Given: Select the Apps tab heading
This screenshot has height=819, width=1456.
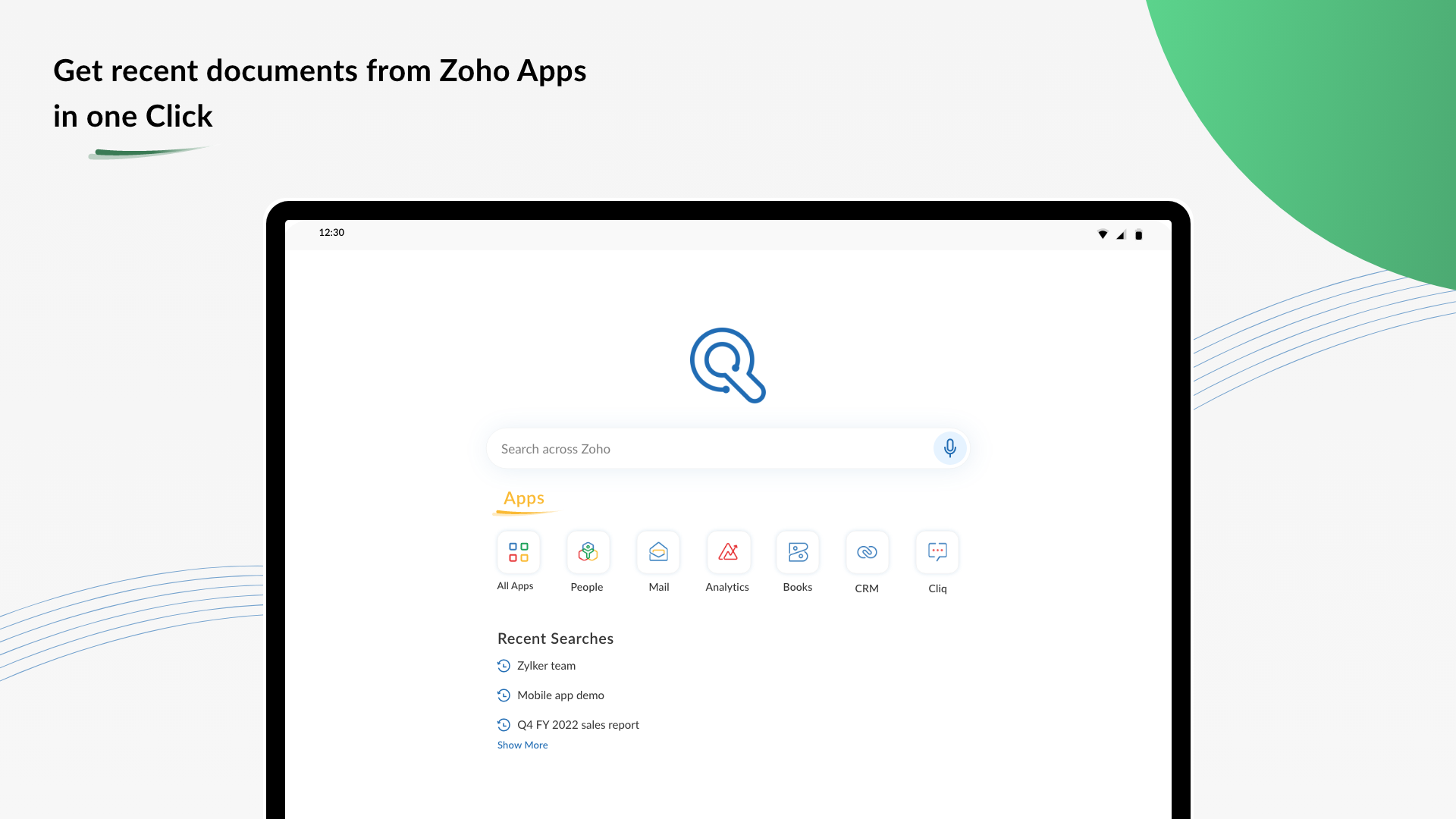Looking at the screenshot, I should [x=524, y=498].
